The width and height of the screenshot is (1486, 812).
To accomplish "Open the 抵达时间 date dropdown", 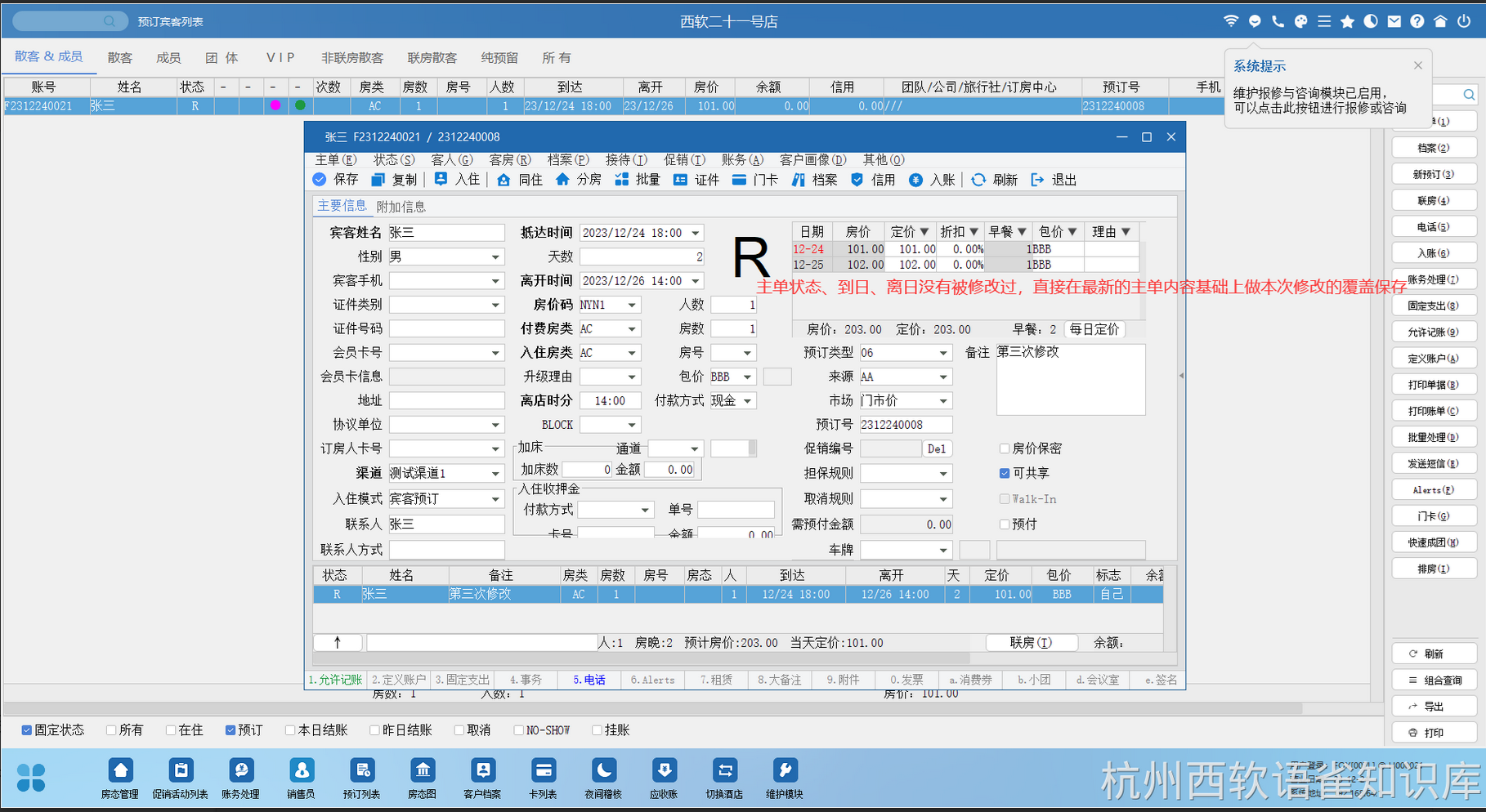I will coord(696,233).
